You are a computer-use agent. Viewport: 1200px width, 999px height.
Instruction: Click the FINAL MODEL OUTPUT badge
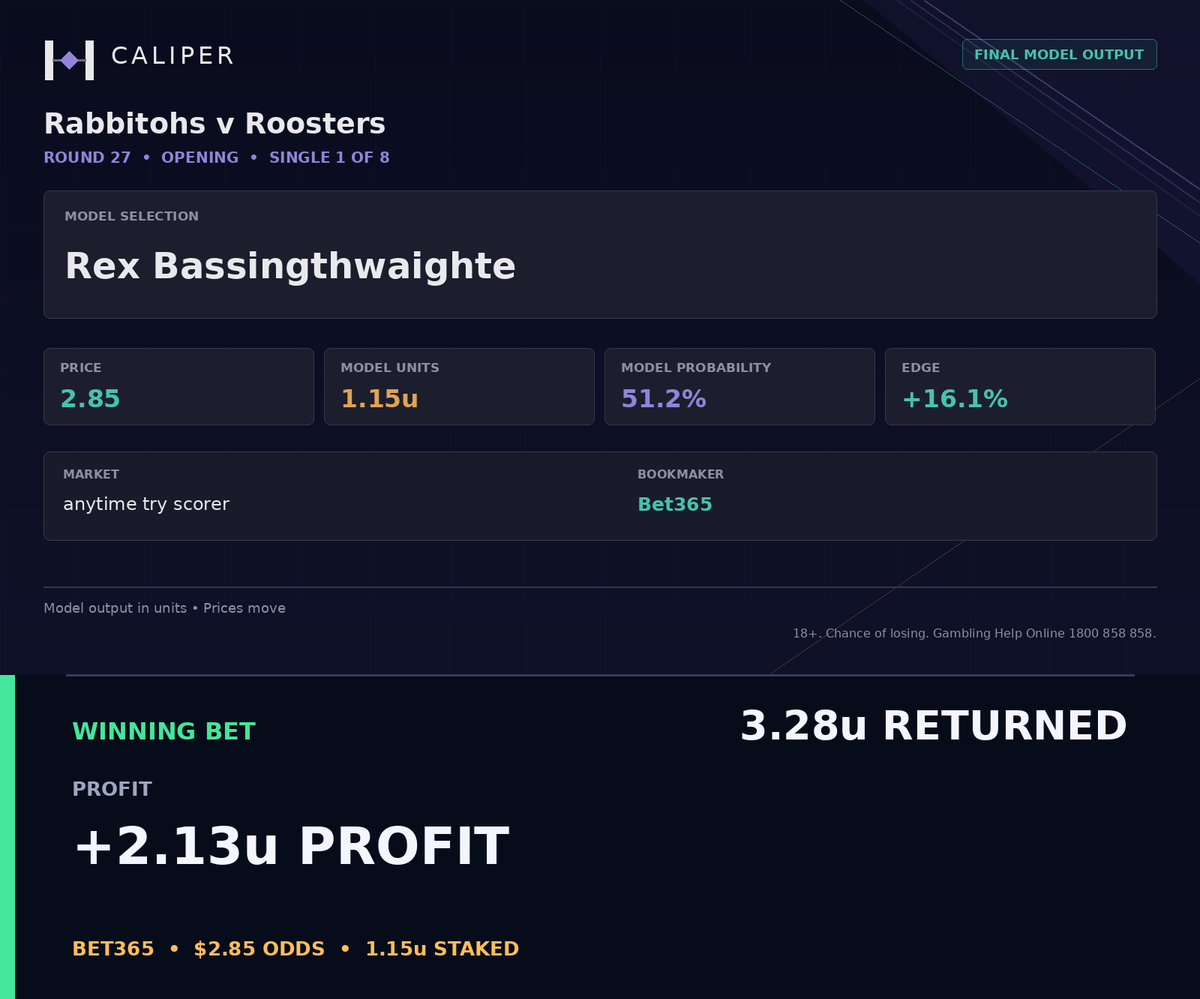[1059, 55]
